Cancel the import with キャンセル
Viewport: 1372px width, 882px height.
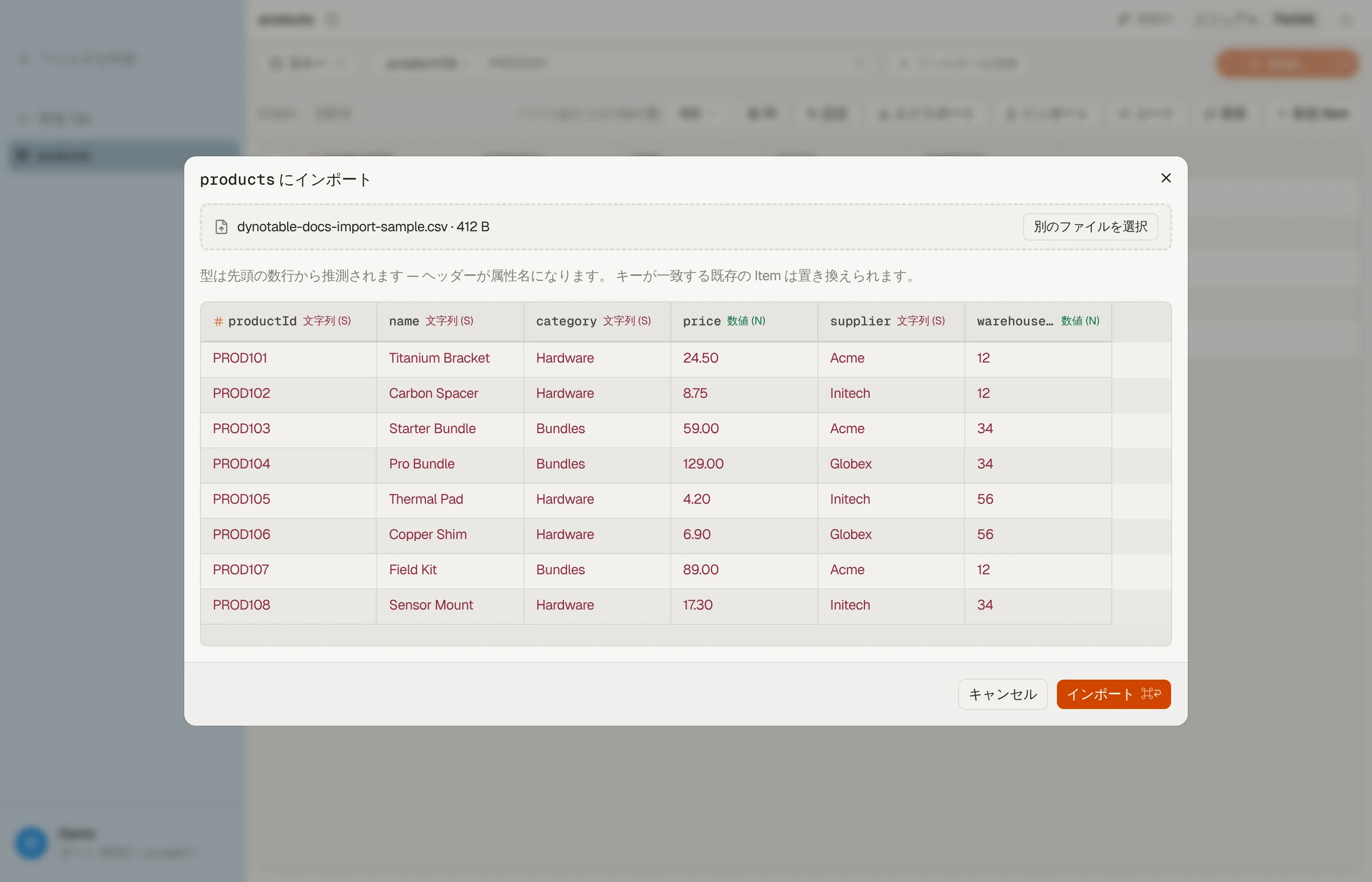[x=1002, y=694]
